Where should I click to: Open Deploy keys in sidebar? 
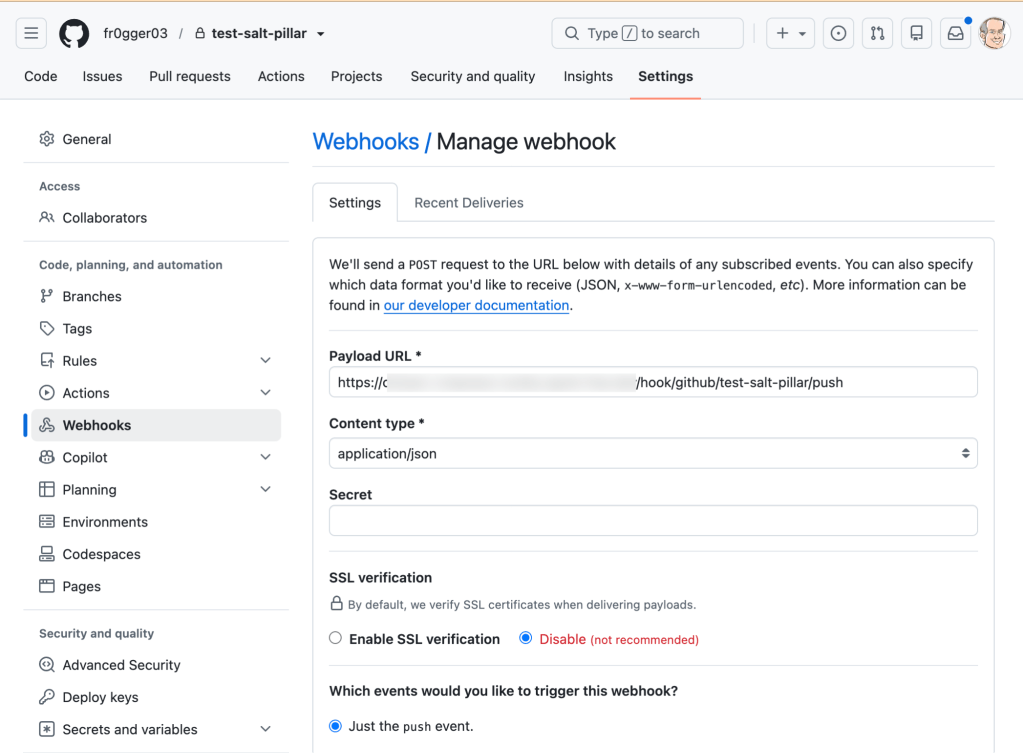coord(100,697)
